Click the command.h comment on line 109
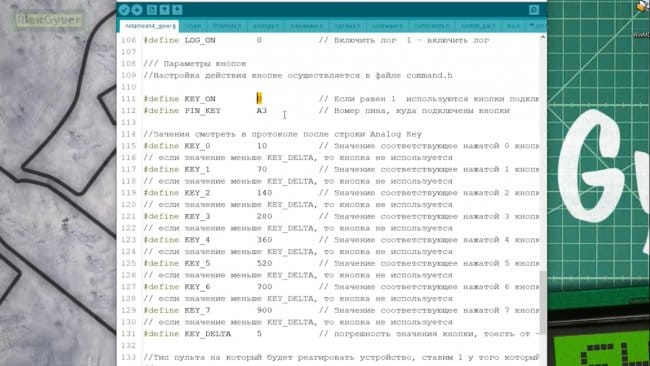 429,75
